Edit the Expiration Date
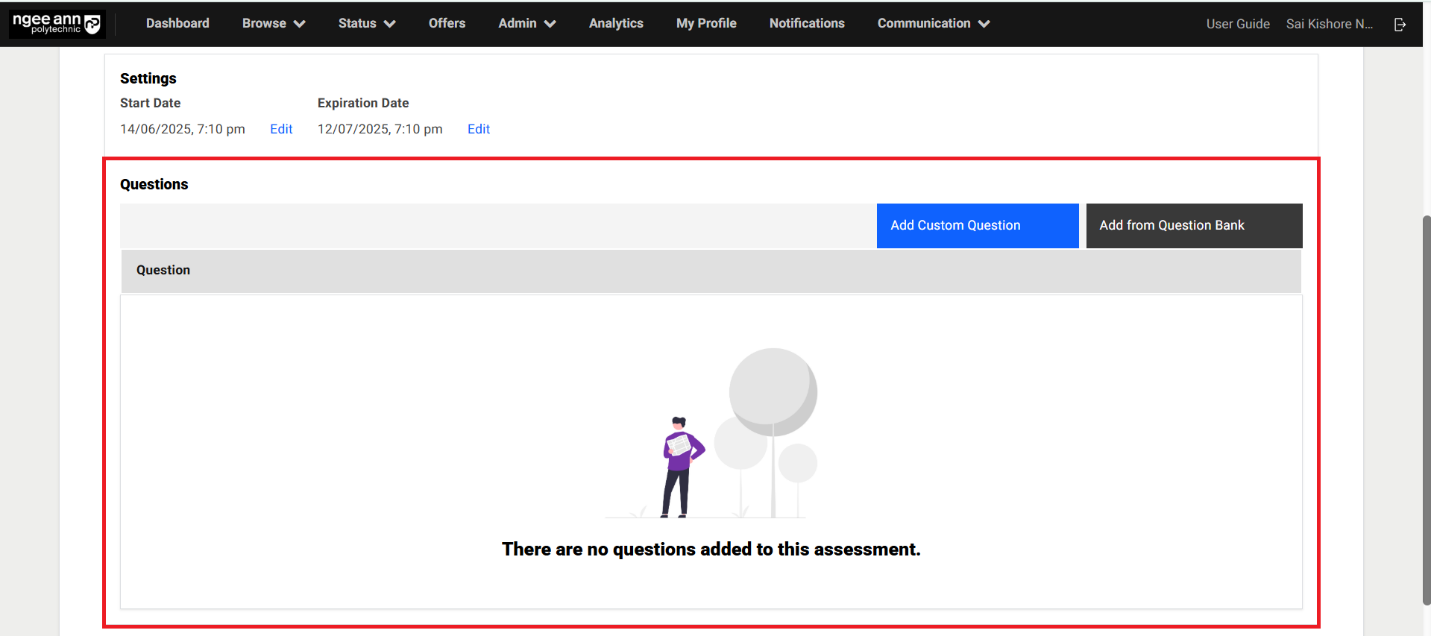The height and width of the screenshot is (636, 1431). point(478,128)
